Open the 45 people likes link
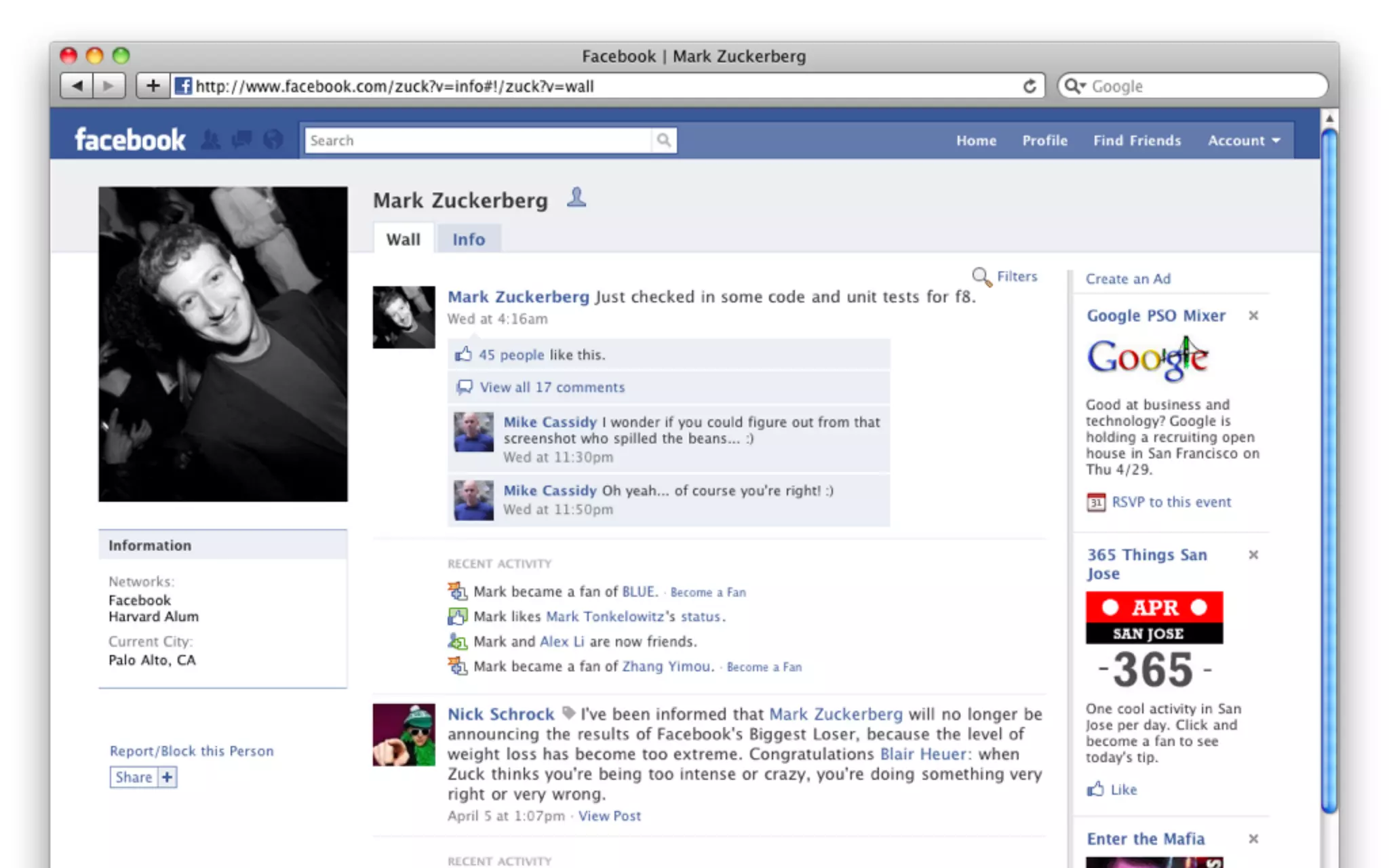Screen dimensions: 1389x868 [x=511, y=355]
